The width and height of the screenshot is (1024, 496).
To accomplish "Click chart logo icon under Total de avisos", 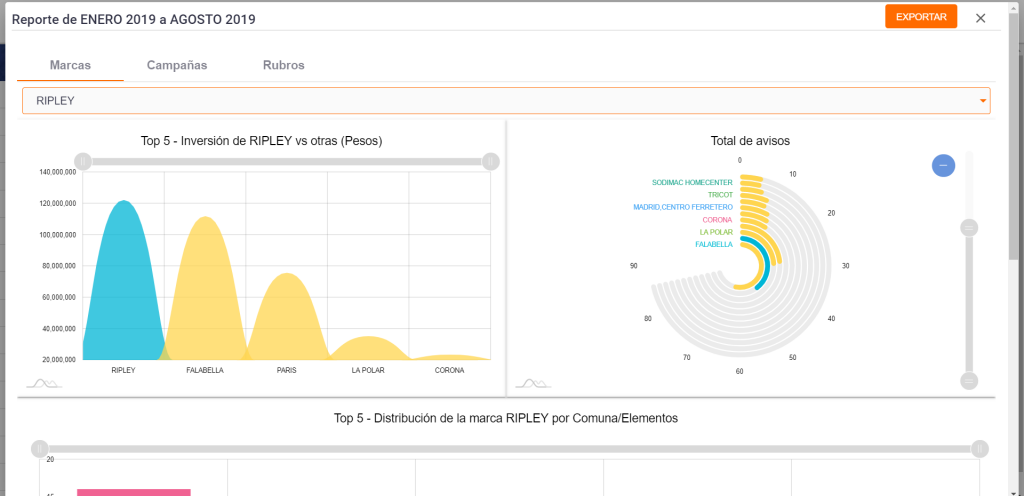I will pyautogui.click(x=533, y=383).
